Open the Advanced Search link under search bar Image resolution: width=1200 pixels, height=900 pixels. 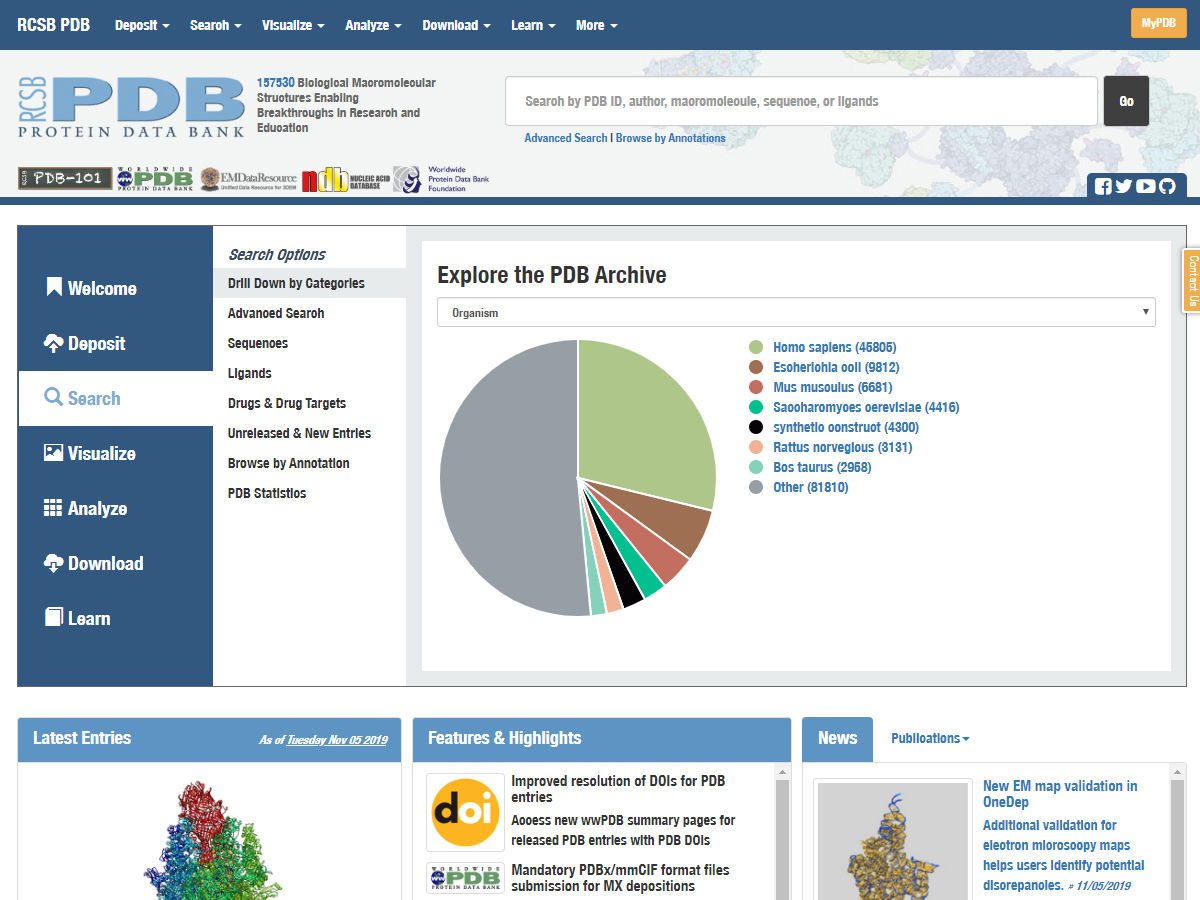(x=565, y=138)
